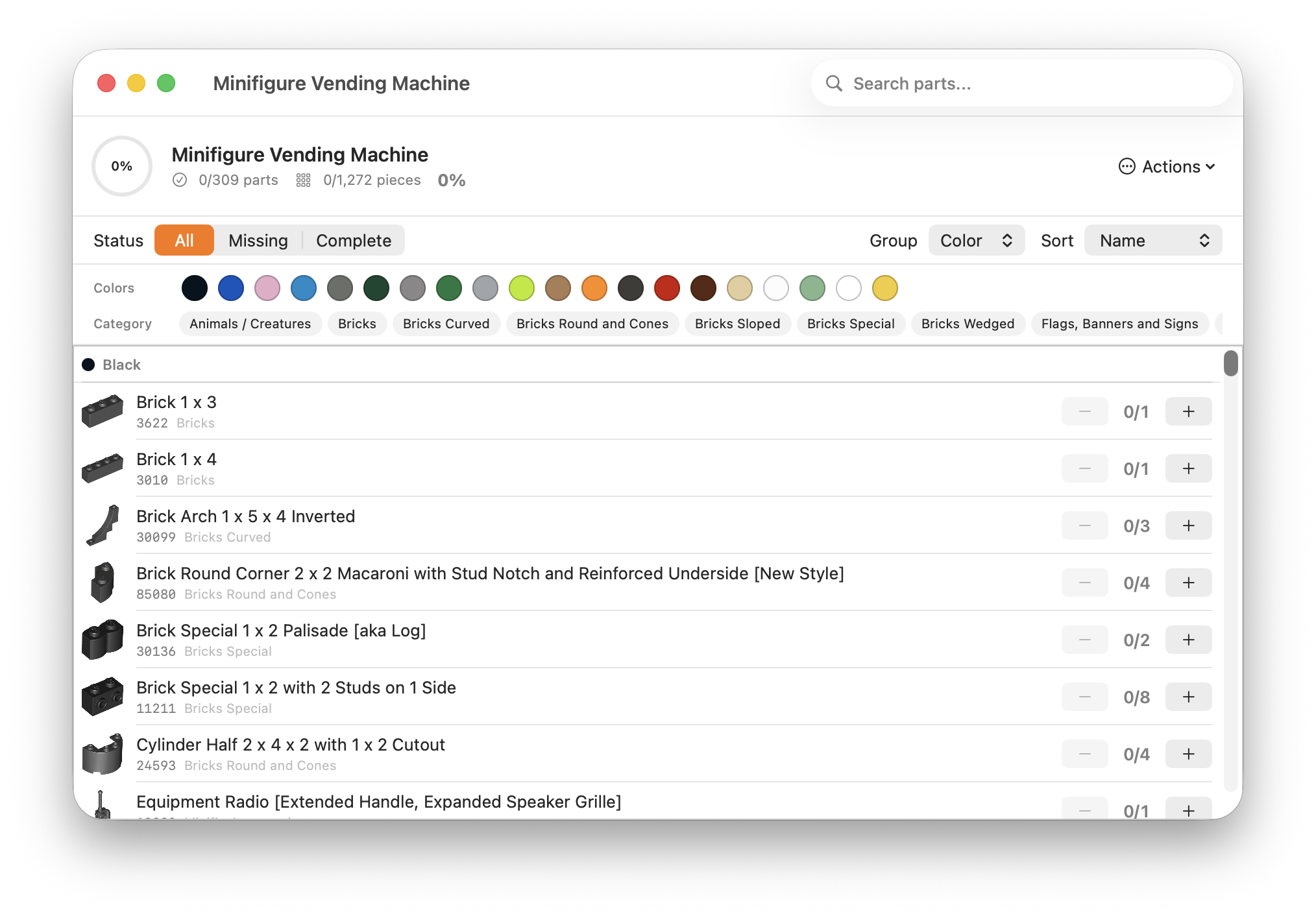This screenshot has height=916, width=1316.
Task: Click the minus button for Brick 1 x 4
Action: click(1084, 468)
